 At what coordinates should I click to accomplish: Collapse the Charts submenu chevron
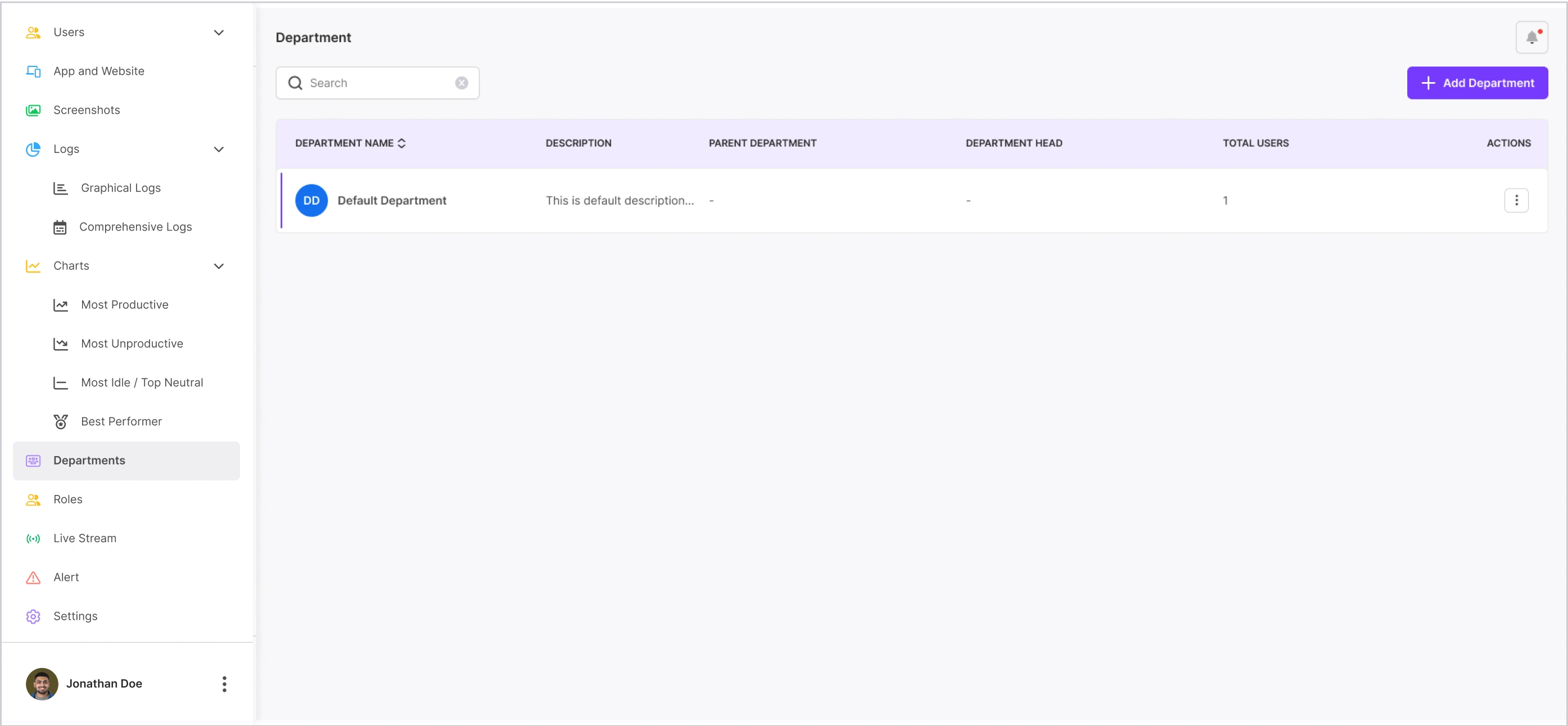[x=219, y=266]
